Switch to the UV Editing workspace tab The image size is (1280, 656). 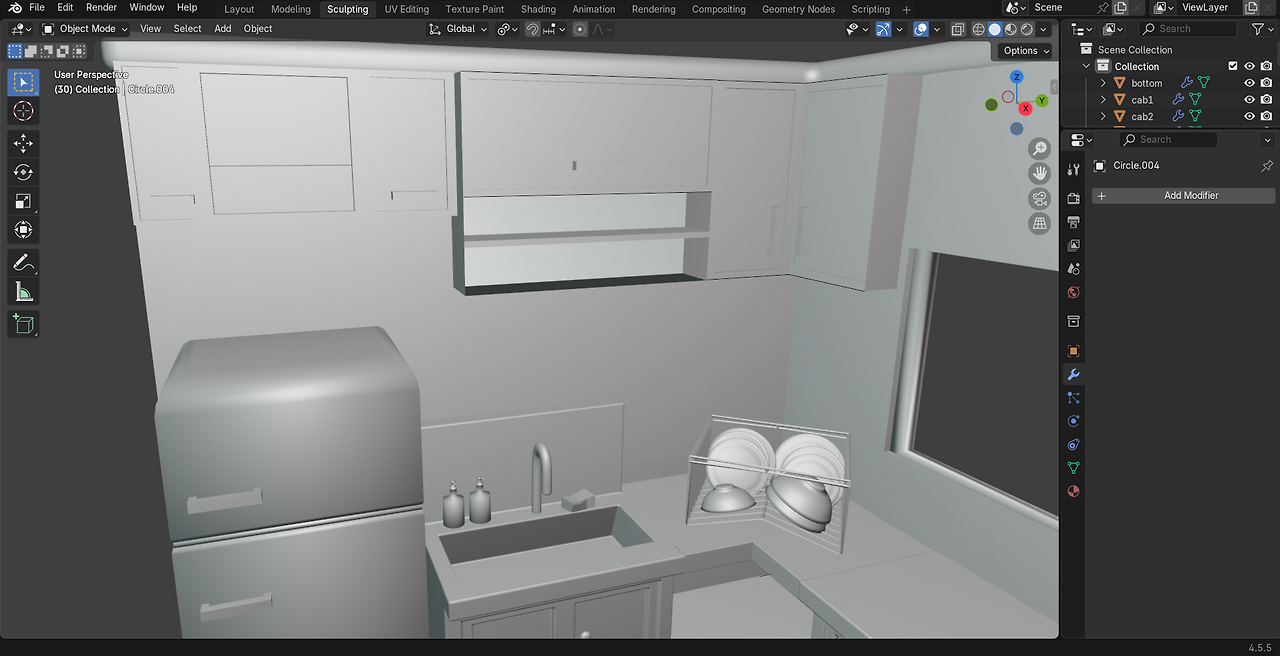(407, 9)
